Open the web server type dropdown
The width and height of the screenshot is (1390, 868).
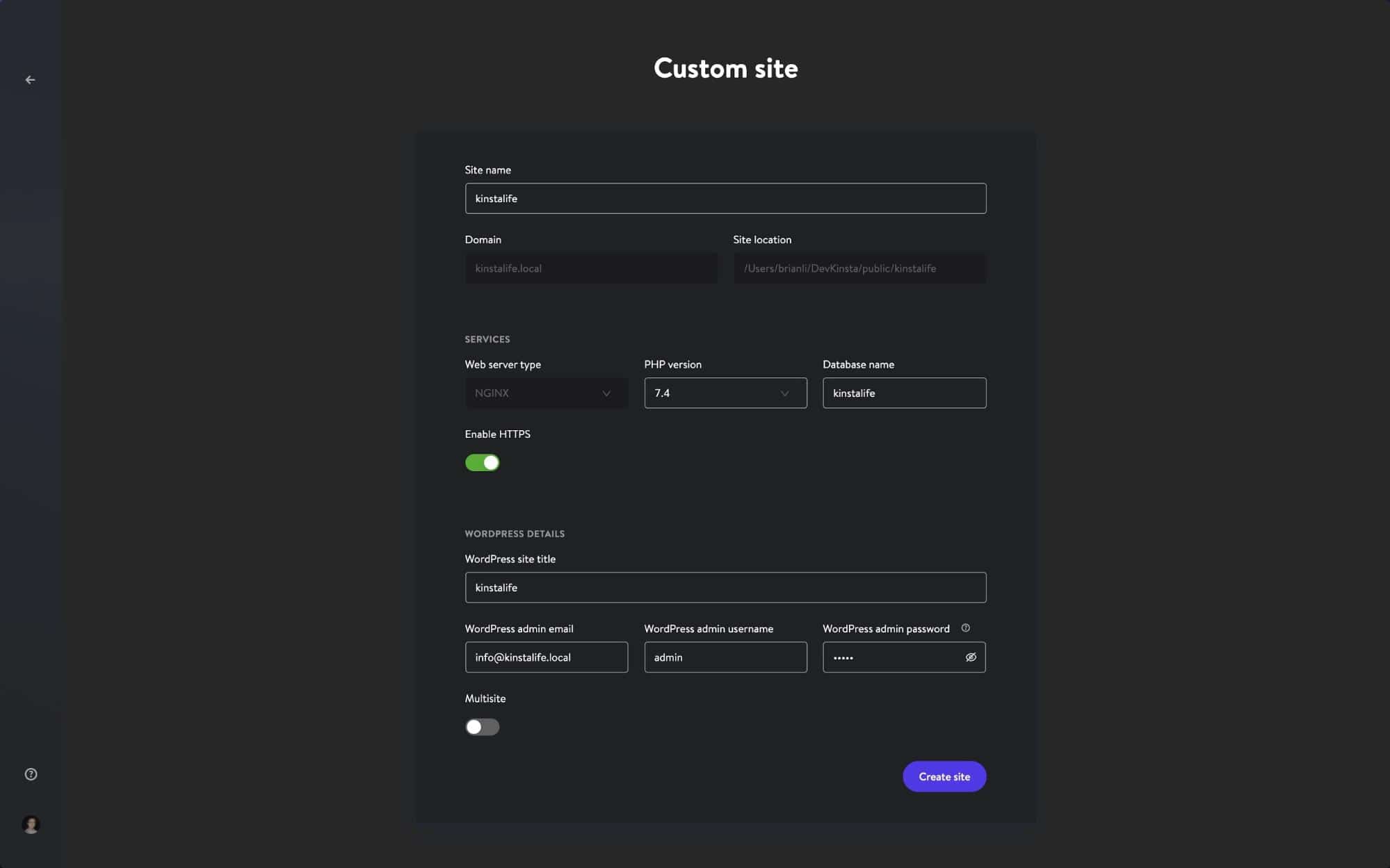(547, 393)
